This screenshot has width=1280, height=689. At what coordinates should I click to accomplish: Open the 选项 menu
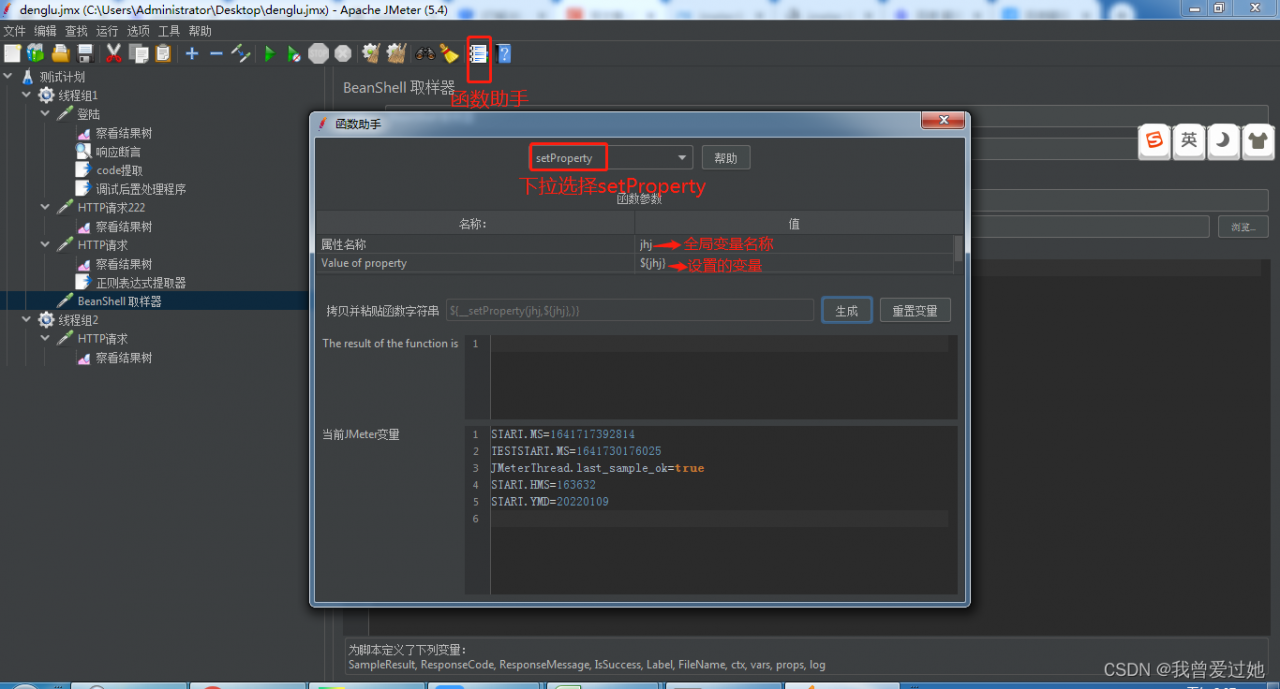138,31
